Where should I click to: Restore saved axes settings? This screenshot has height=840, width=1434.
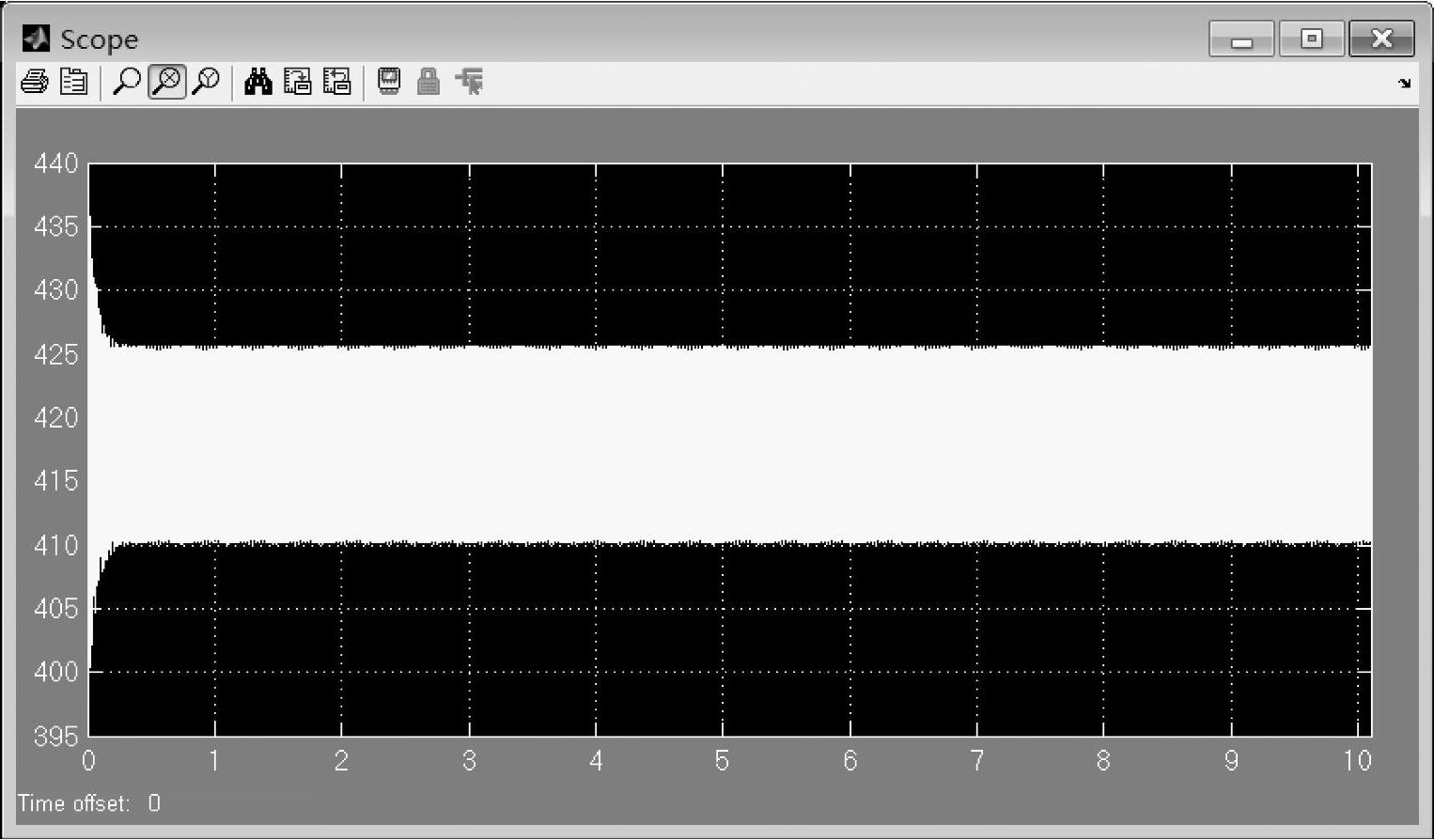pos(336,83)
